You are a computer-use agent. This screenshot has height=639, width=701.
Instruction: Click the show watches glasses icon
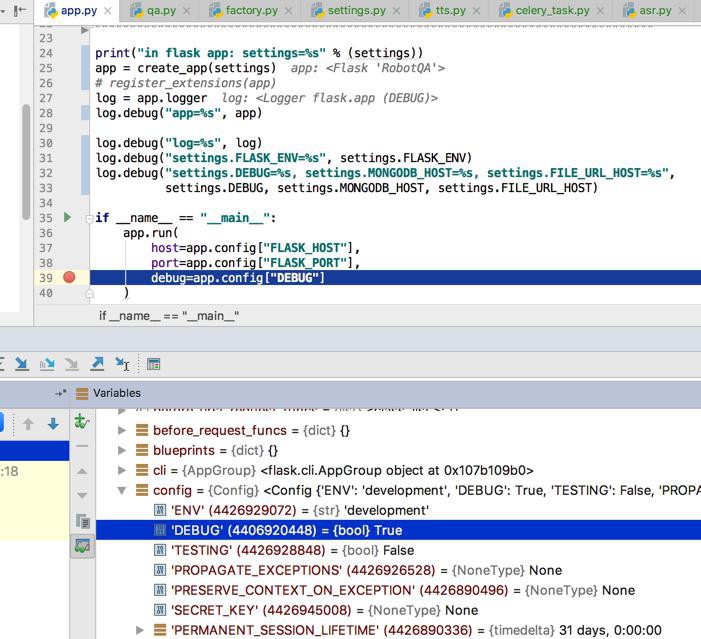pyautogui.click(x=82, y=546)
